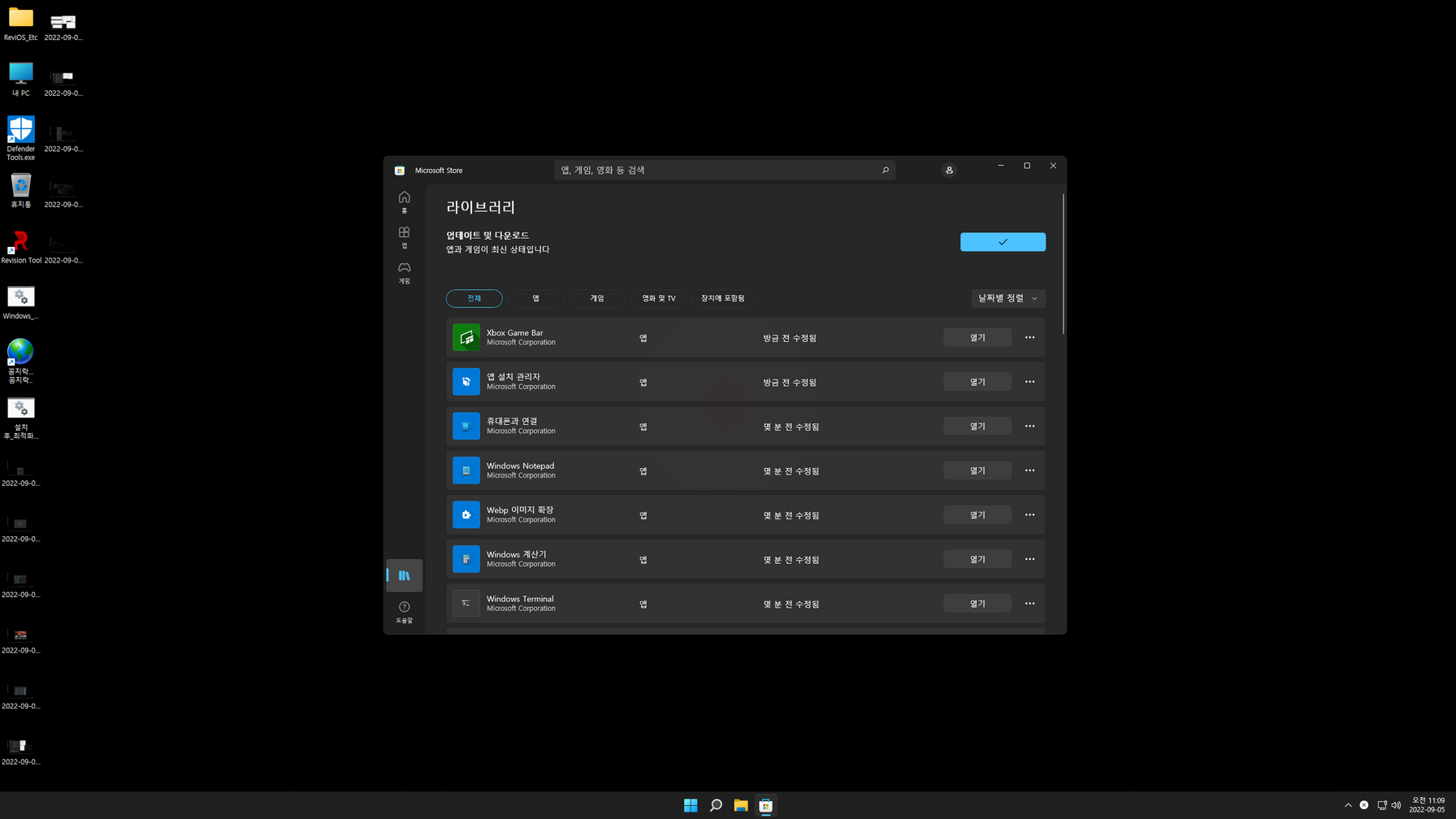This screenshot has height=819, width=1456.
Task: Select the 앱 filter tab
Action: point(535,298)
